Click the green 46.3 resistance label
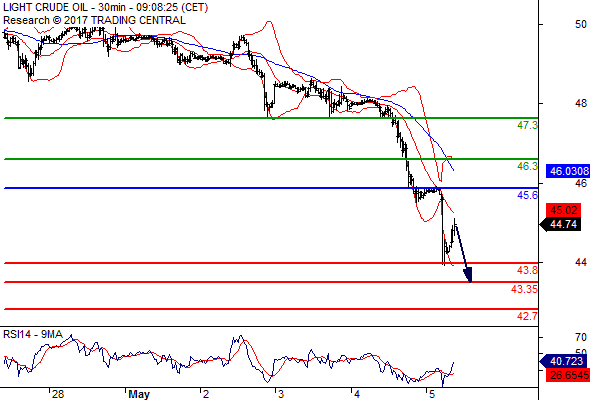 click(x=527, y=166)
